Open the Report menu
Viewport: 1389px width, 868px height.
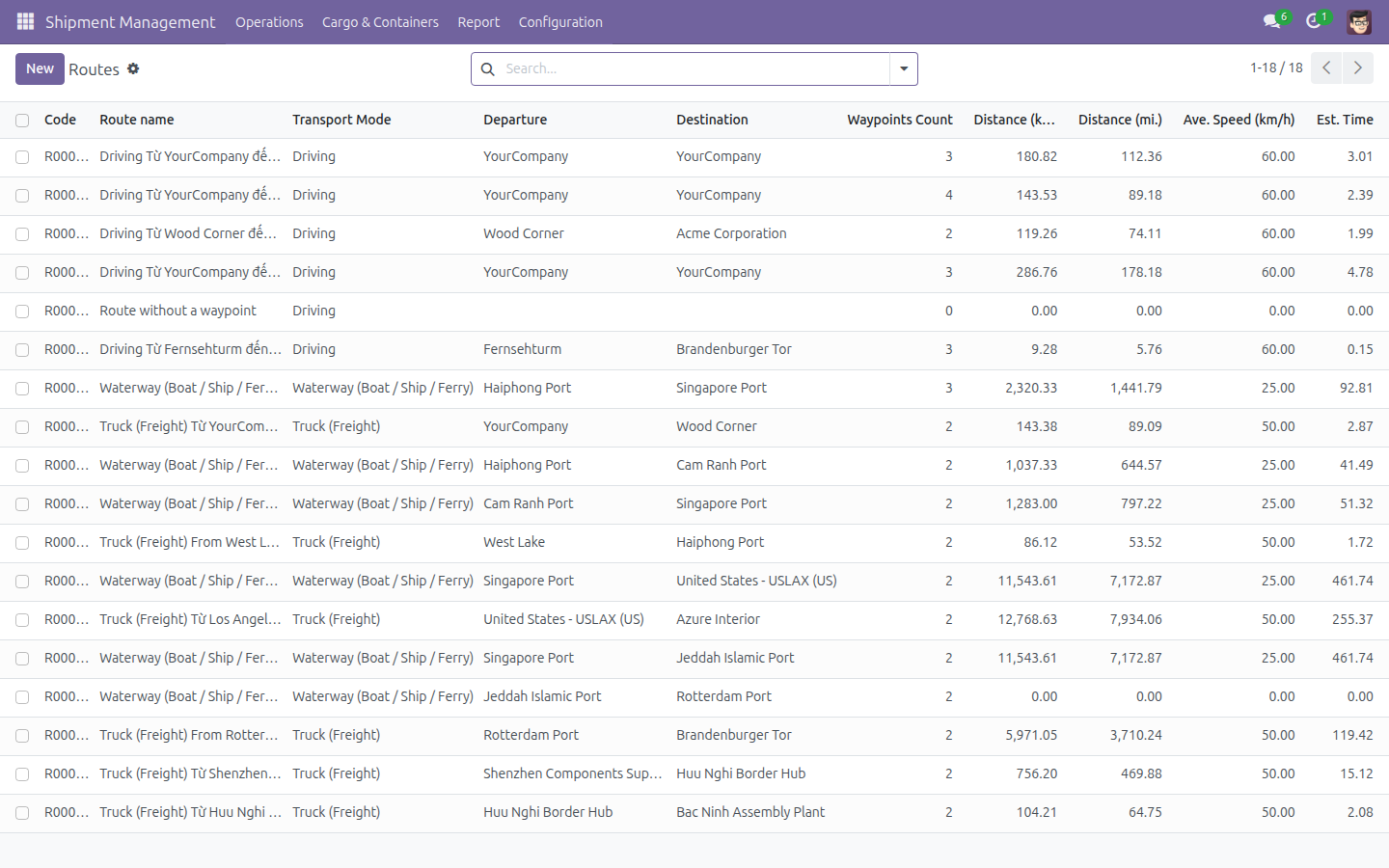[x=478, y=22]
